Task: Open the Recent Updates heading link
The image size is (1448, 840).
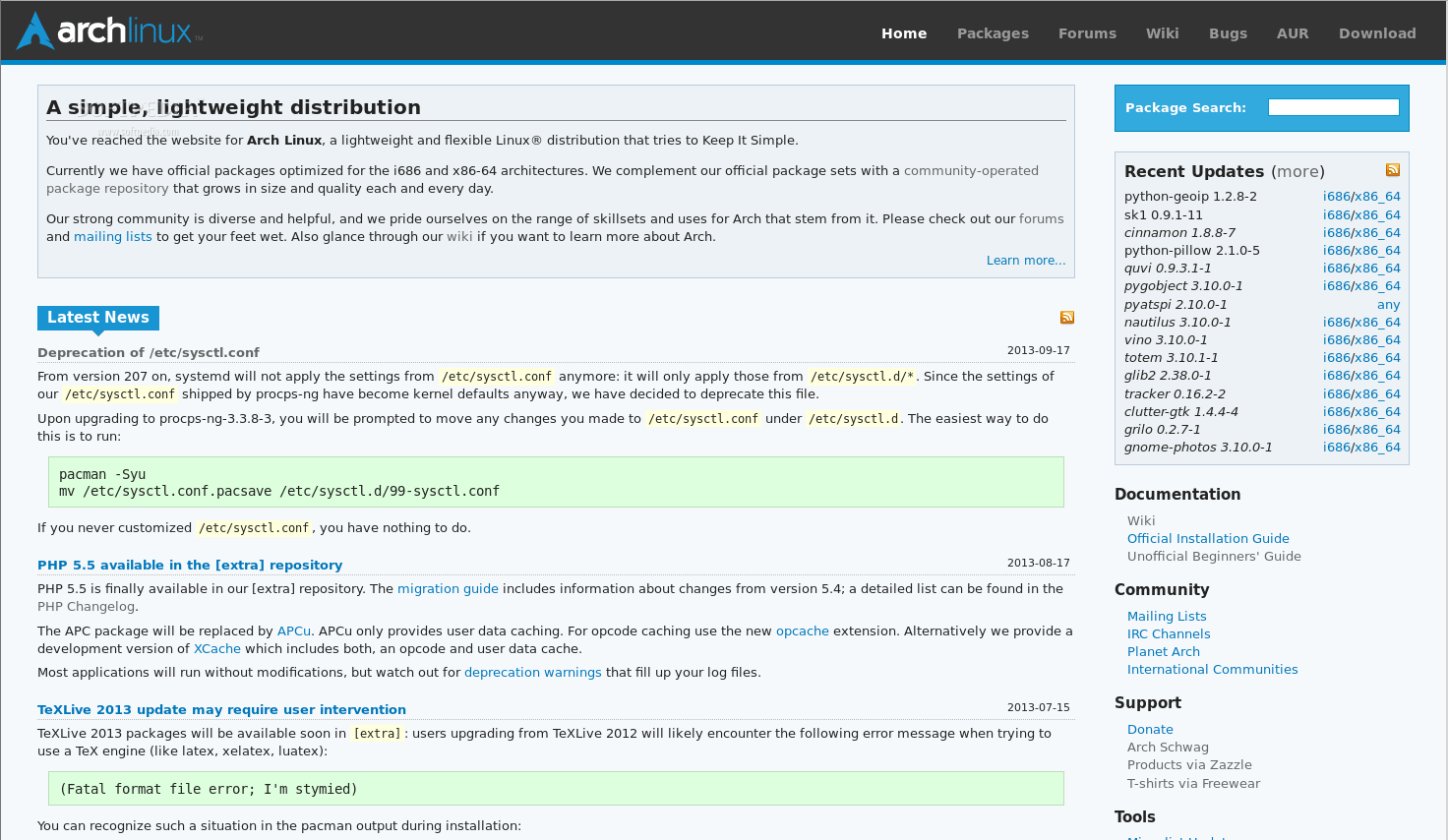Action: pos(1194,171)
